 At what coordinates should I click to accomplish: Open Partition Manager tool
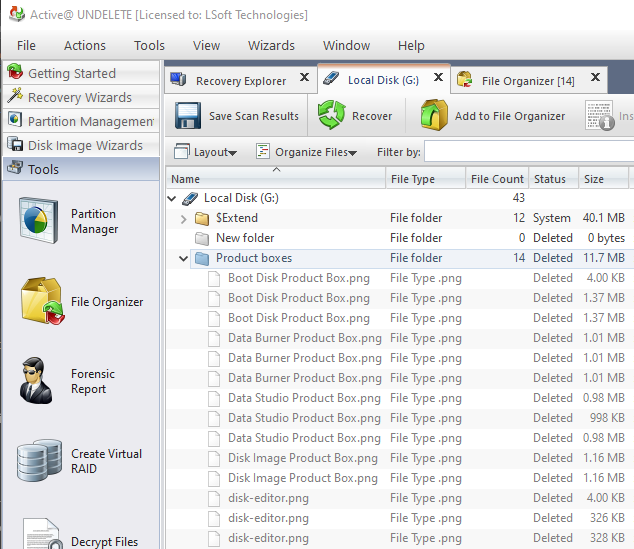pyautogui.click(x=39, y=221)
